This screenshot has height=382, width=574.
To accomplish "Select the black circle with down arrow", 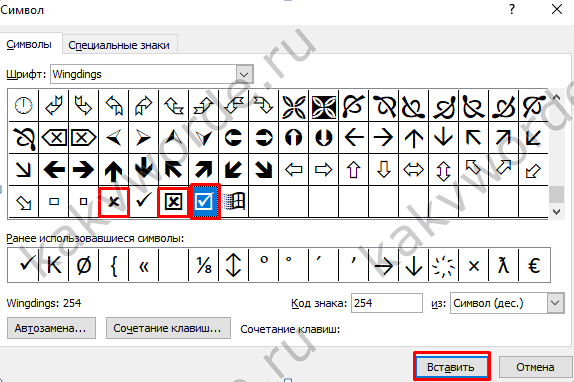I will click(324, 138).
